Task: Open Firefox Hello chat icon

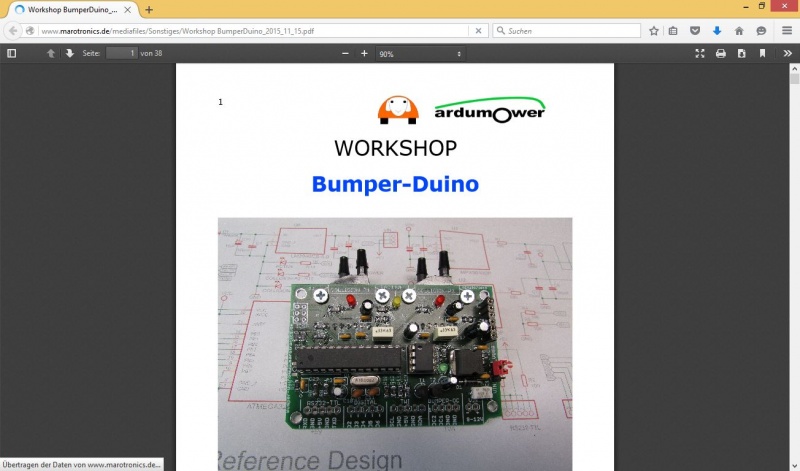Action: [x=761, y=31]
